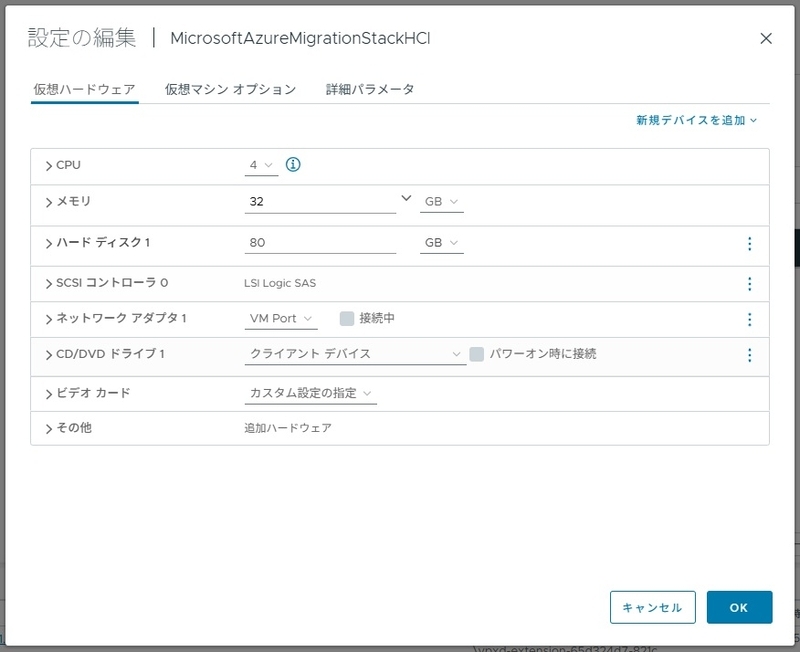Open the hard disk GB unit dropdown
The image size is (800, 652).
click(x=442, y=243)
